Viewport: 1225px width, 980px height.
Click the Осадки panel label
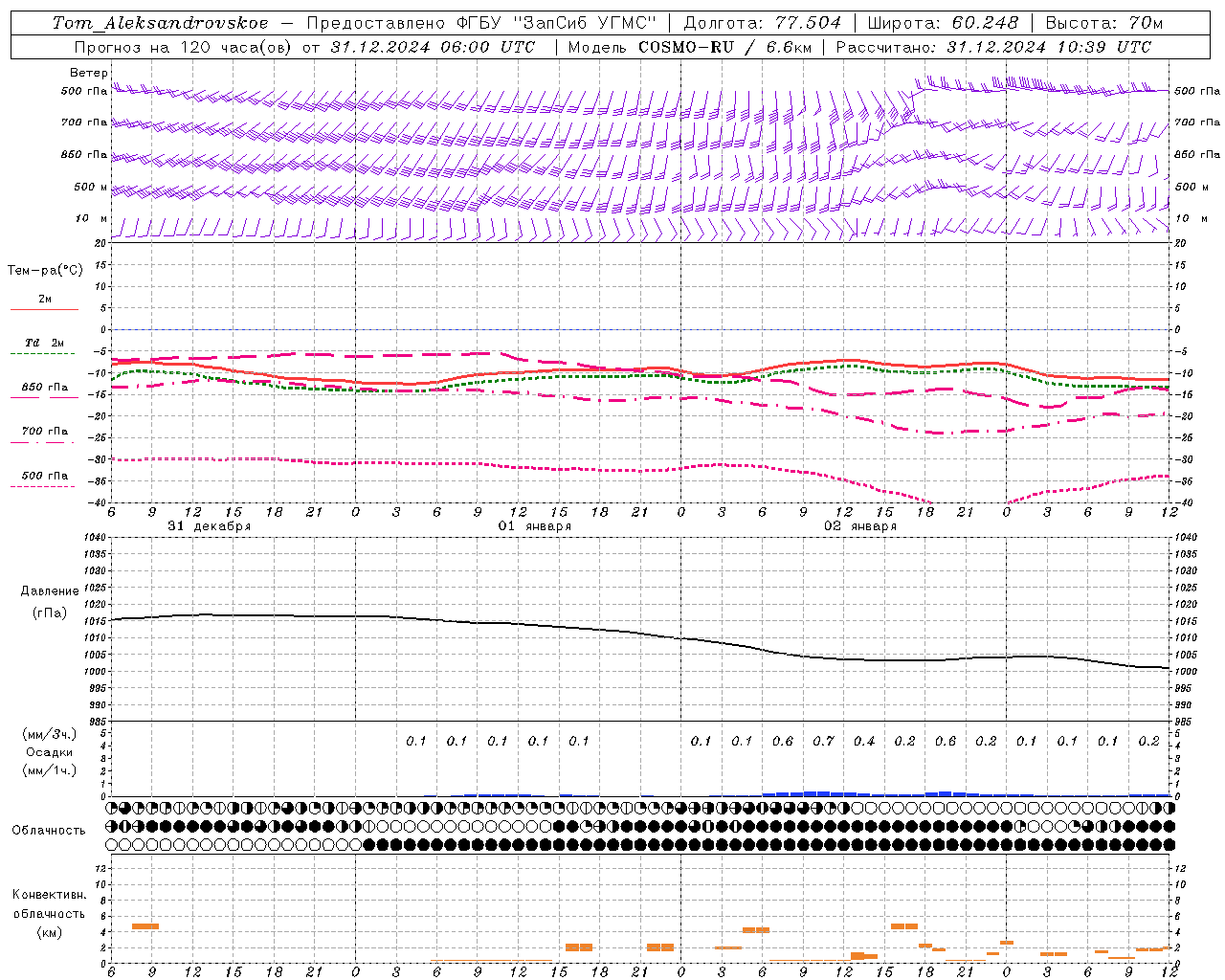coord(50,752)
